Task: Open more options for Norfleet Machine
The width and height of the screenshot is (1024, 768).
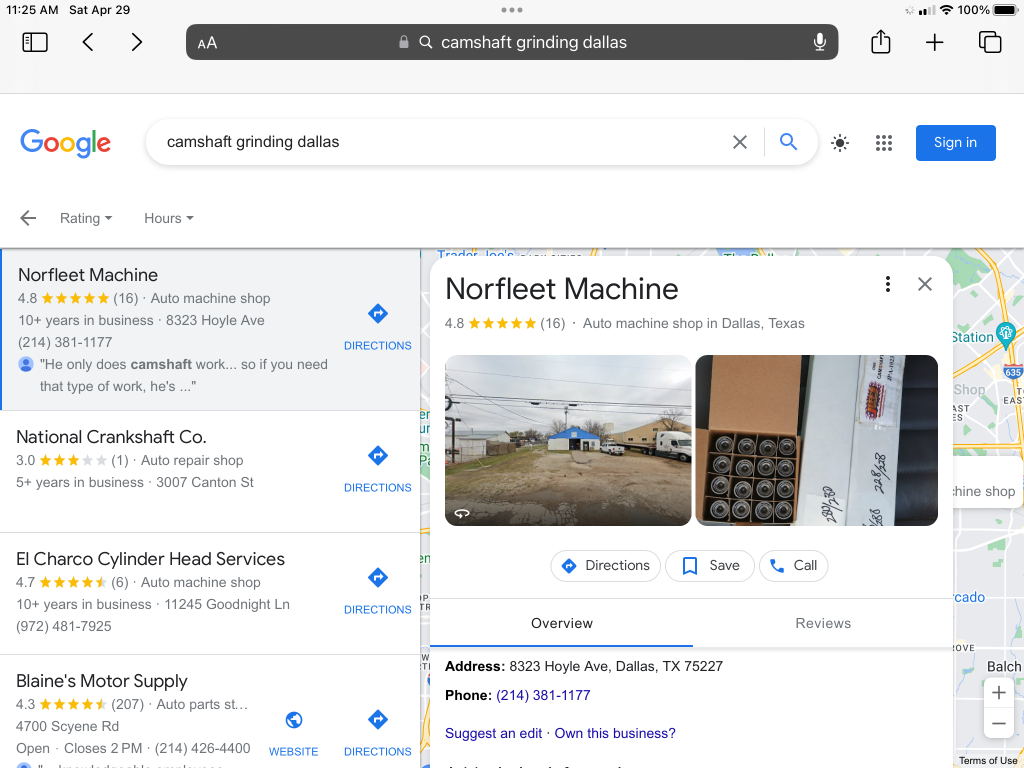Action: [x=887, y=285]
